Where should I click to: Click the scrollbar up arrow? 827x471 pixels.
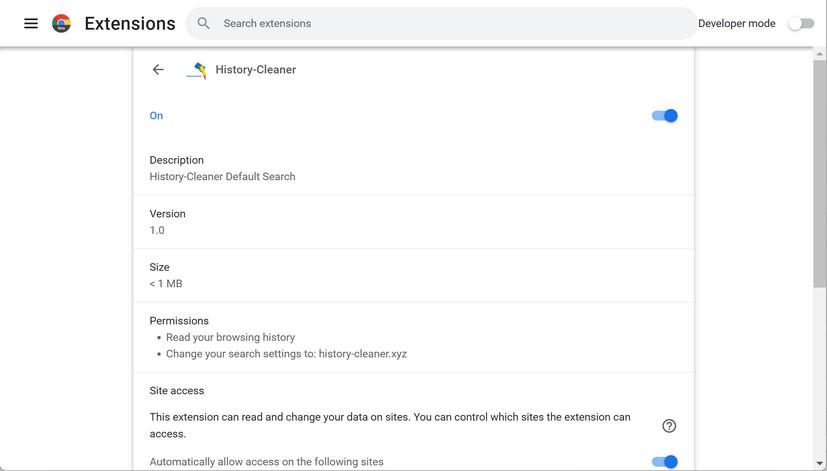click(820, 55)
